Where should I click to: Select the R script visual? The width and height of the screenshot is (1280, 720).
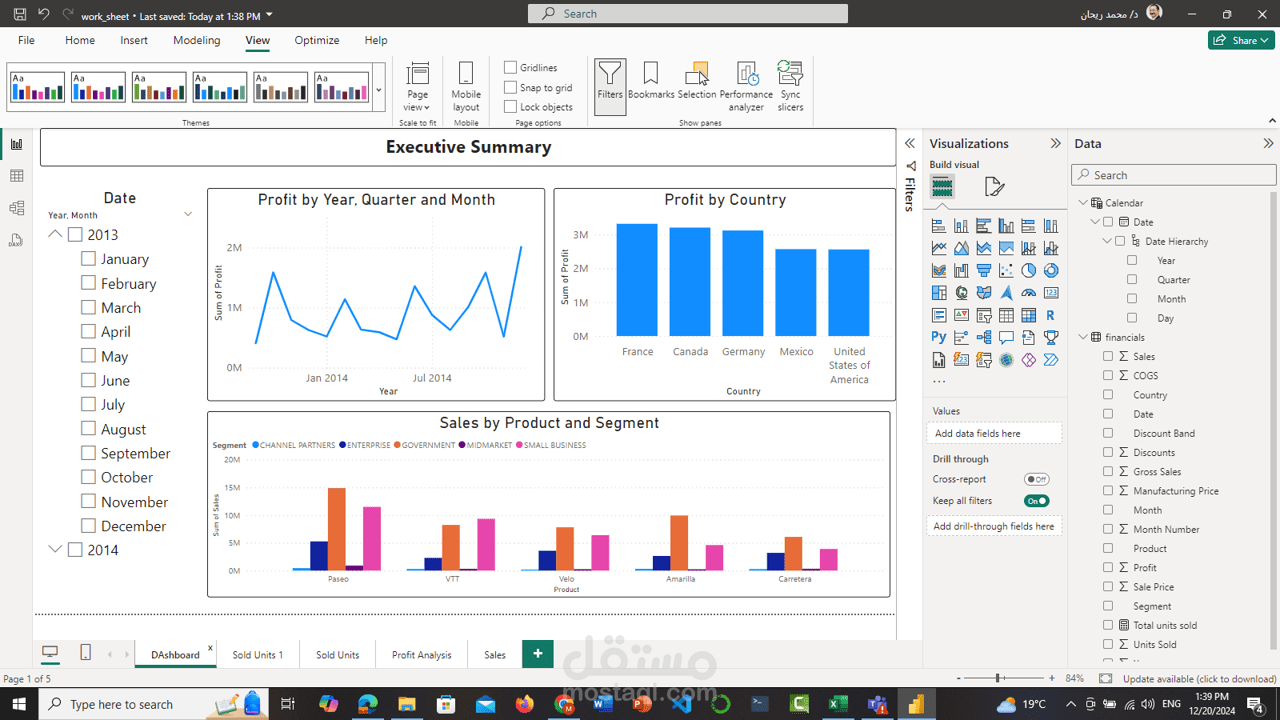point(1050,314)
